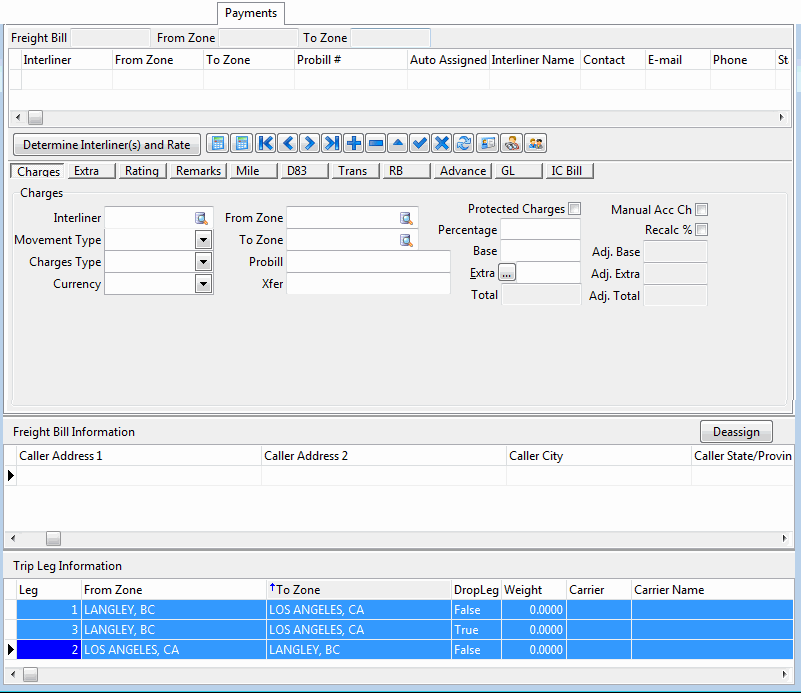Screen dimensions: 801x693
Task: Open the Interliner field lookup icon
Action: click(x=201, y=218)
